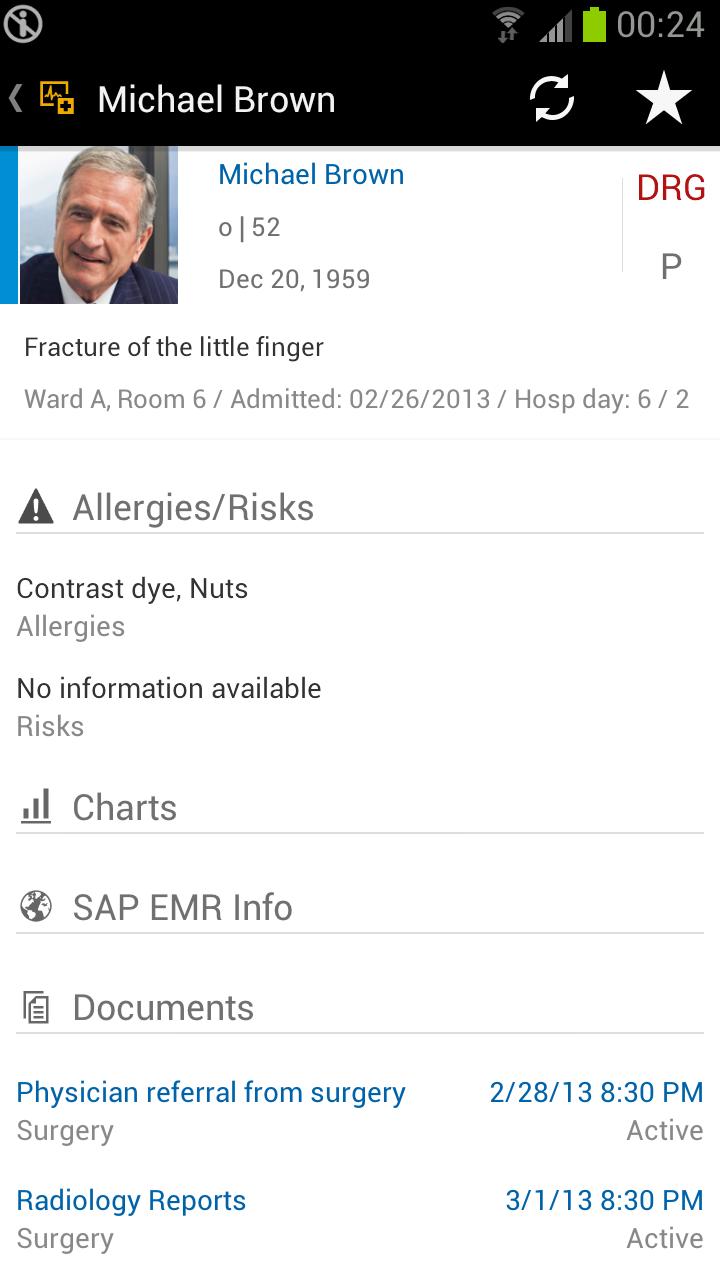
Task: Go back using the left chevron
Action: 16,98
